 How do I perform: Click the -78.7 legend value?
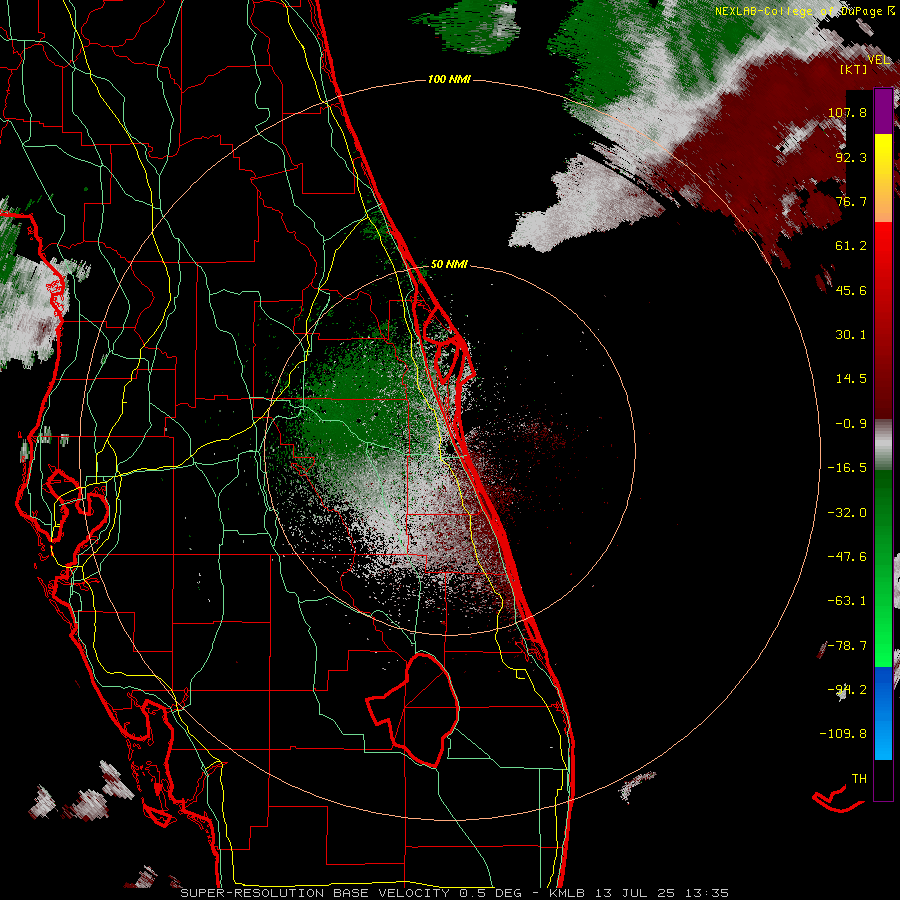pos(847,646)
